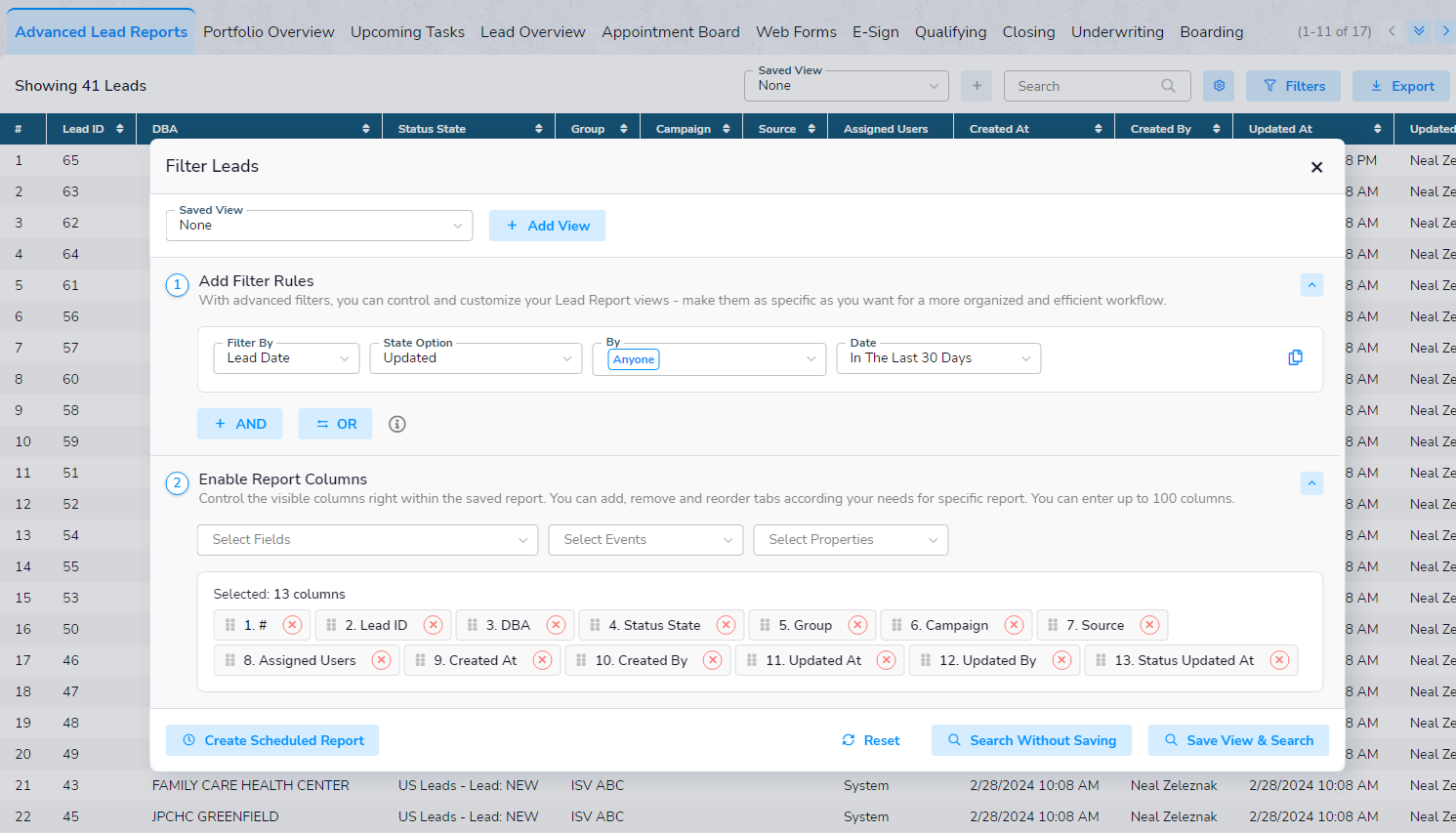Expand the Select Fields dropdown

(x=367, y=540)
